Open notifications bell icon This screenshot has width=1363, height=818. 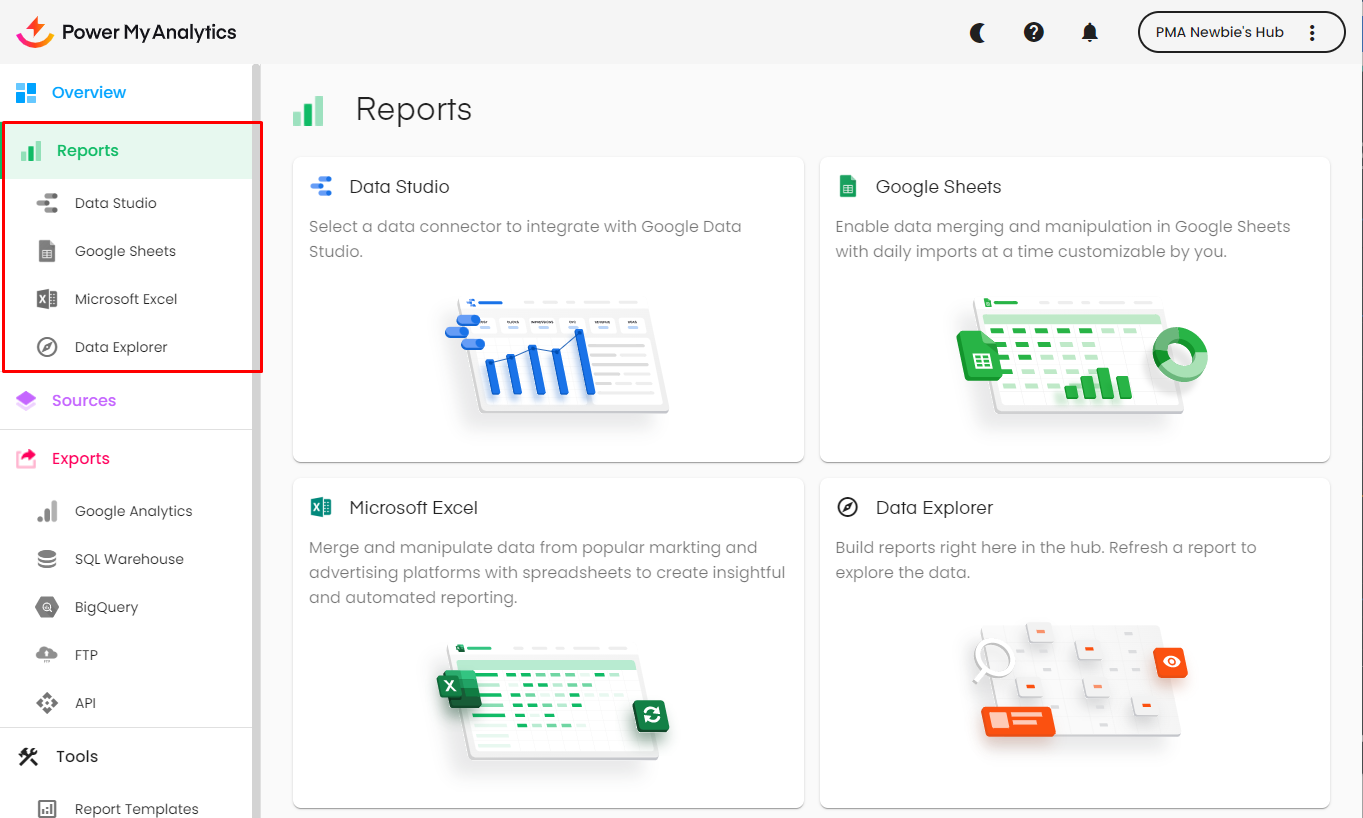coord(1090,32)
